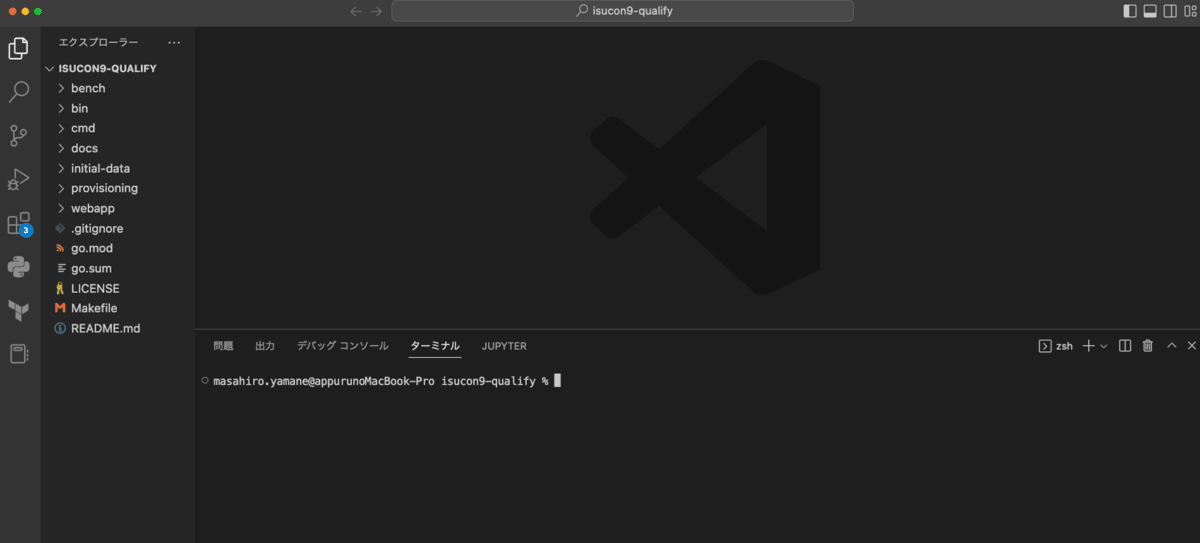Expand the webapp folder
Screen dimensions: 1200x543
point(118,208)
